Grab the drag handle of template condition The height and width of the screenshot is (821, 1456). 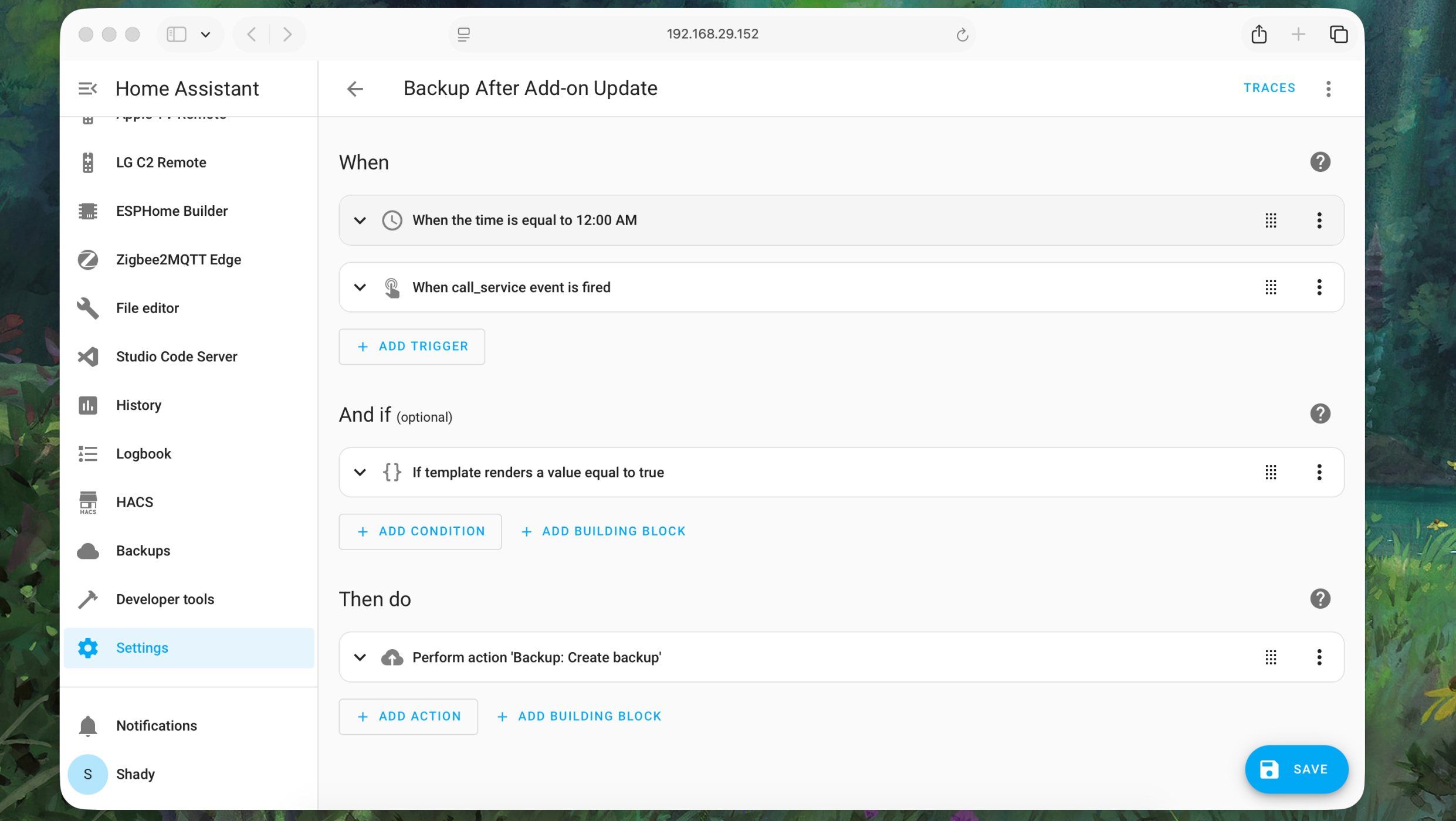click(x=1271, y=473)
